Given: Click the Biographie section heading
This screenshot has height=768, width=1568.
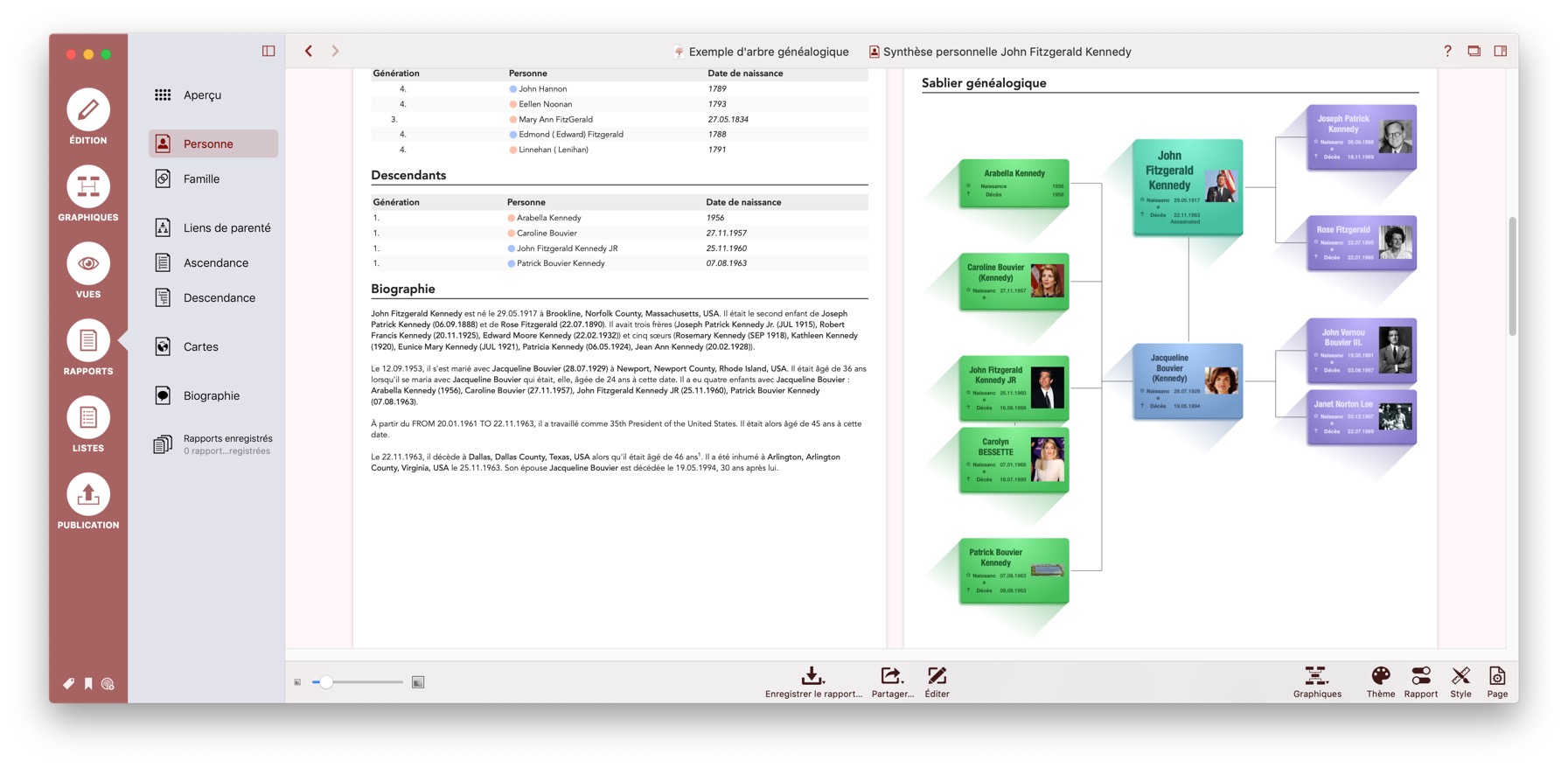Looking at the screenshot, I should point(403,289).
